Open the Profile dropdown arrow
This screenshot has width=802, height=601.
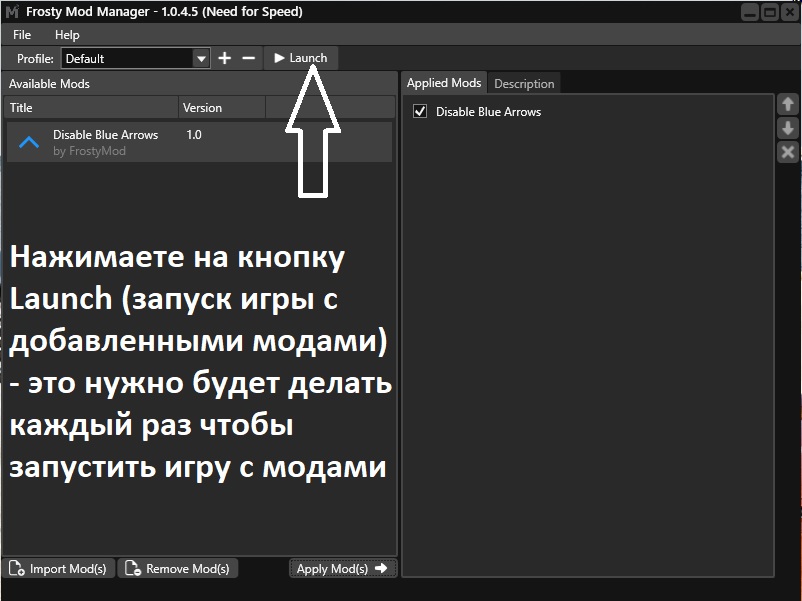tap(201, 59)
